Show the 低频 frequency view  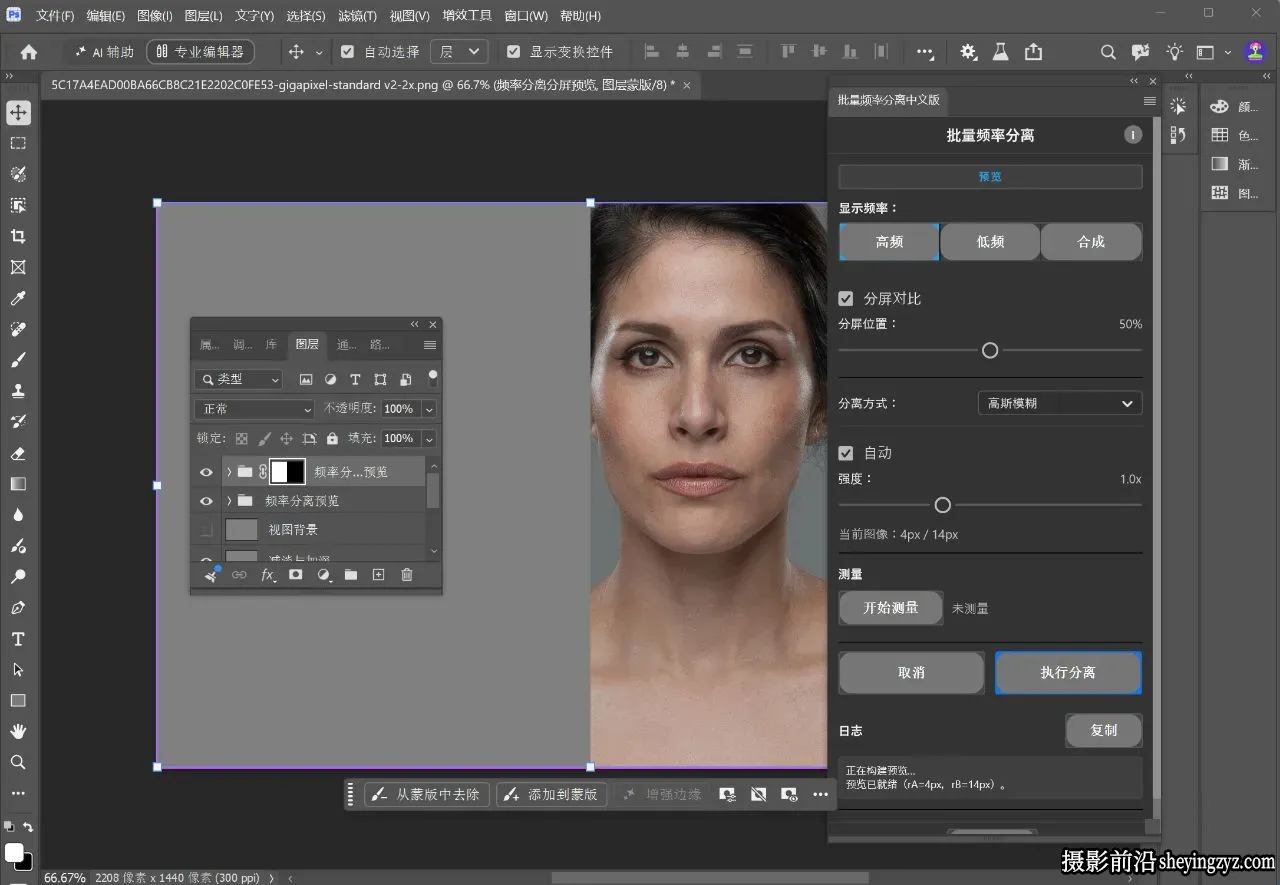(990, 242)
